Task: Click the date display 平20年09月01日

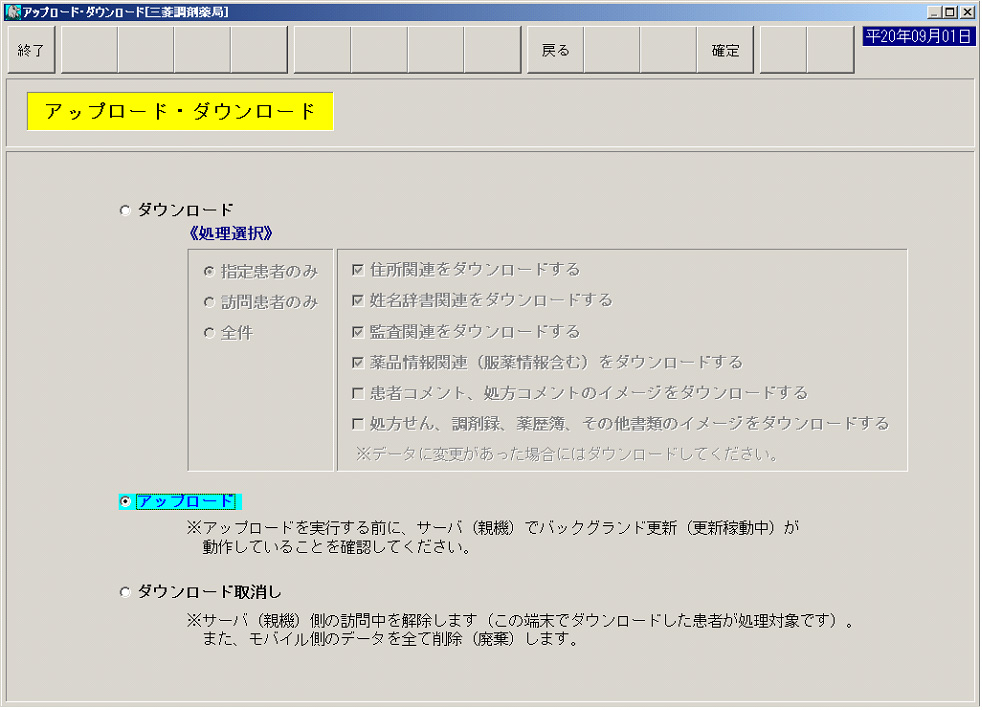Action: click(918, 36)
